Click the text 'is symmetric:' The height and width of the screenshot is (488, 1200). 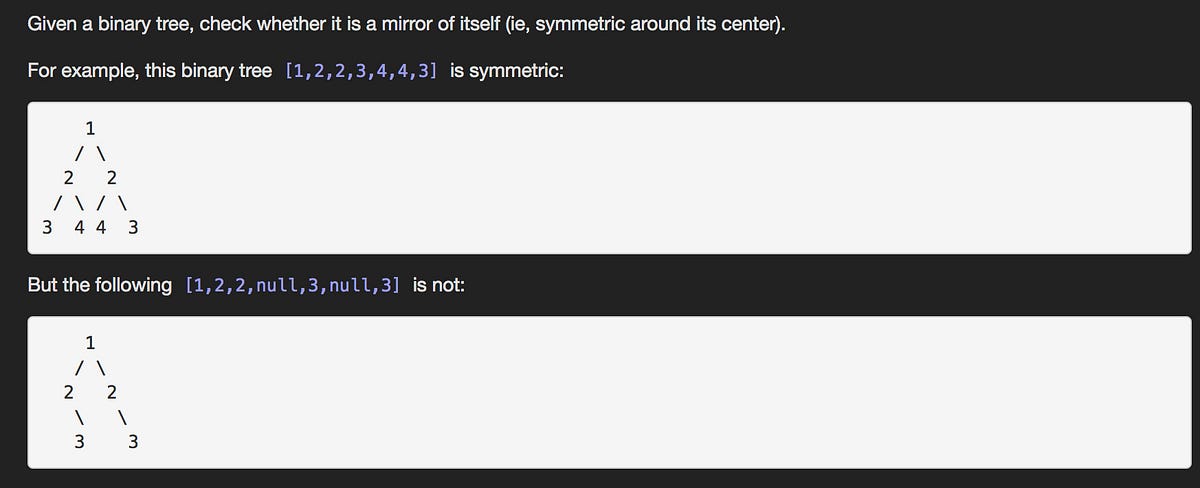(x=506, y=73)
